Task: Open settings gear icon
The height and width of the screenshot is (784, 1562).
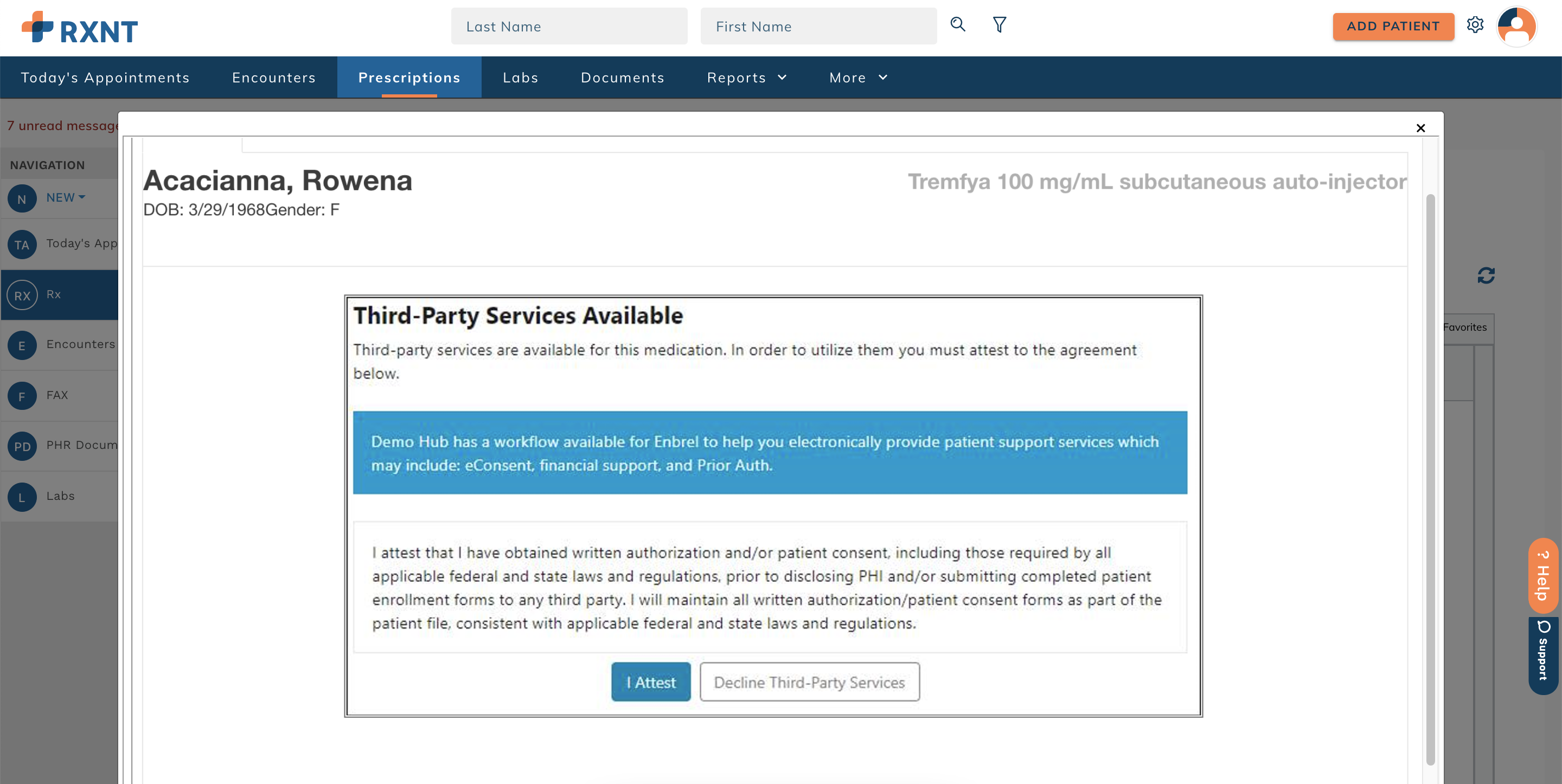Action: 1475,25
